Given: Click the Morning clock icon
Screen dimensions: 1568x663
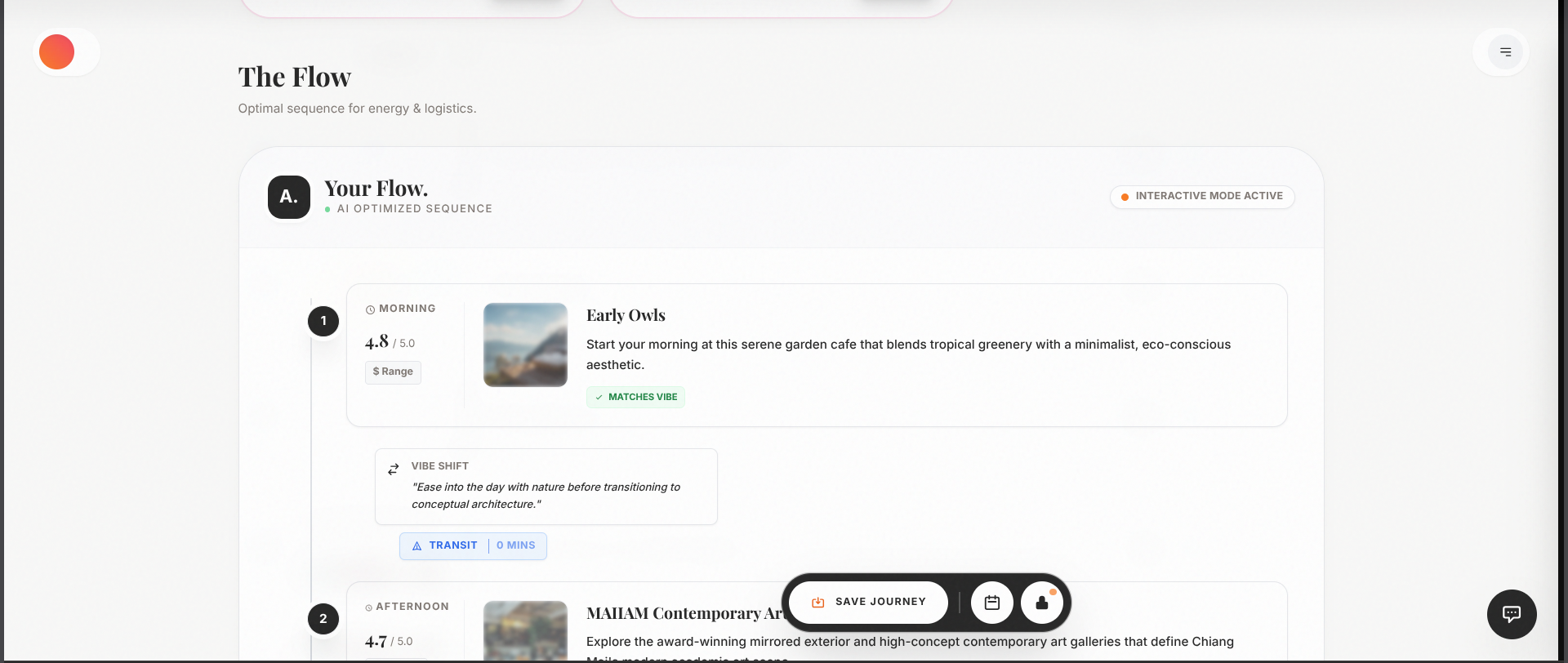Looking at the screenshot, I should [370, 309].
